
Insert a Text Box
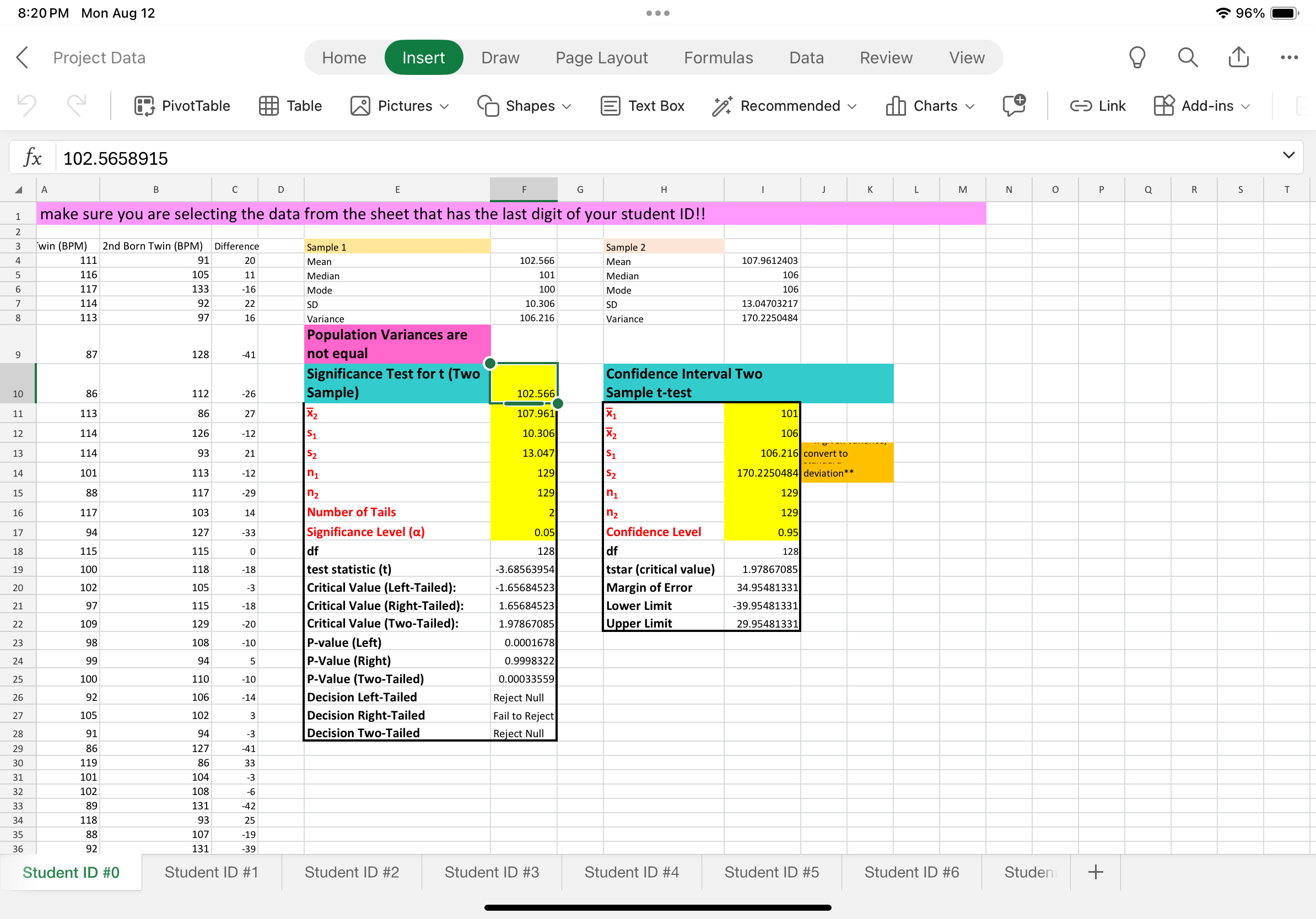[642, 106]
